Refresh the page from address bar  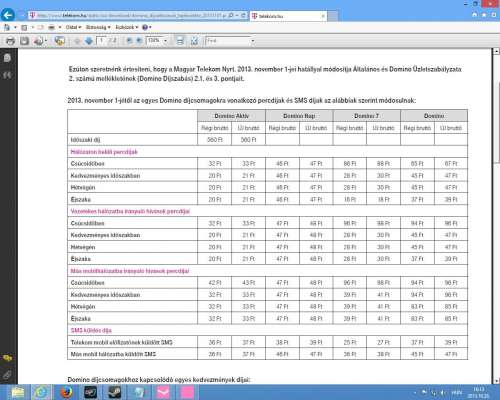(243, 15)
